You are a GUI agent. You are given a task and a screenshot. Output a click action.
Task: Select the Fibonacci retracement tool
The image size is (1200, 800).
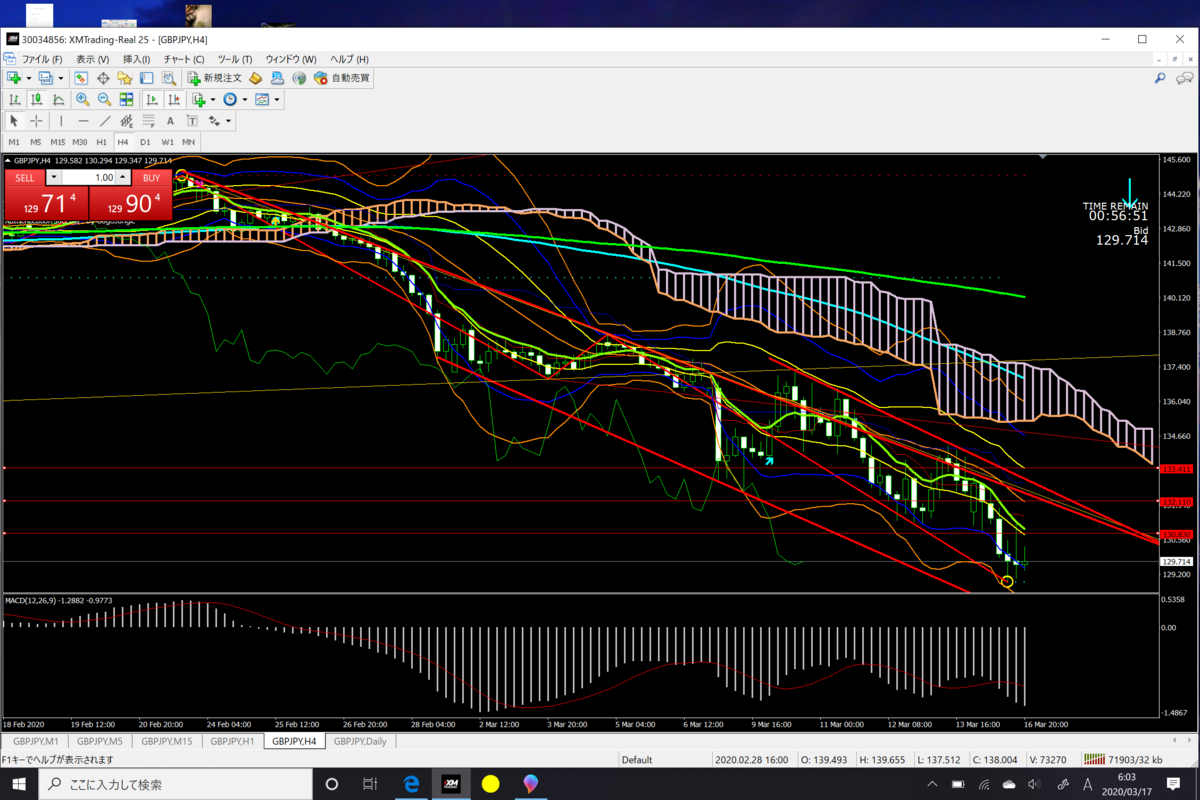pyautogui.click(x=147, y=121)
